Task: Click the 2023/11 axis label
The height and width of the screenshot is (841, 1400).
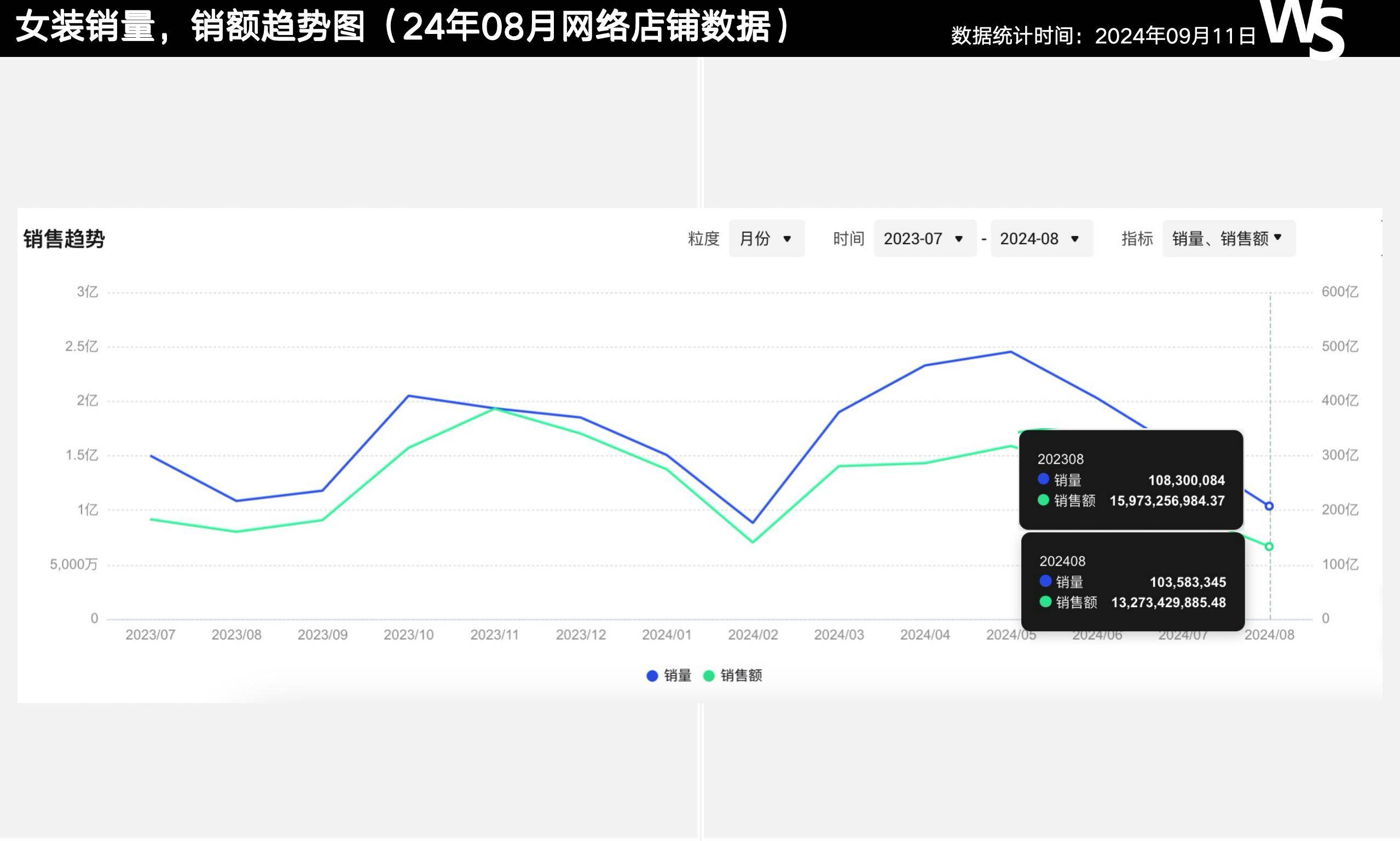Action: pyautogui.click(x=498, y=634)
